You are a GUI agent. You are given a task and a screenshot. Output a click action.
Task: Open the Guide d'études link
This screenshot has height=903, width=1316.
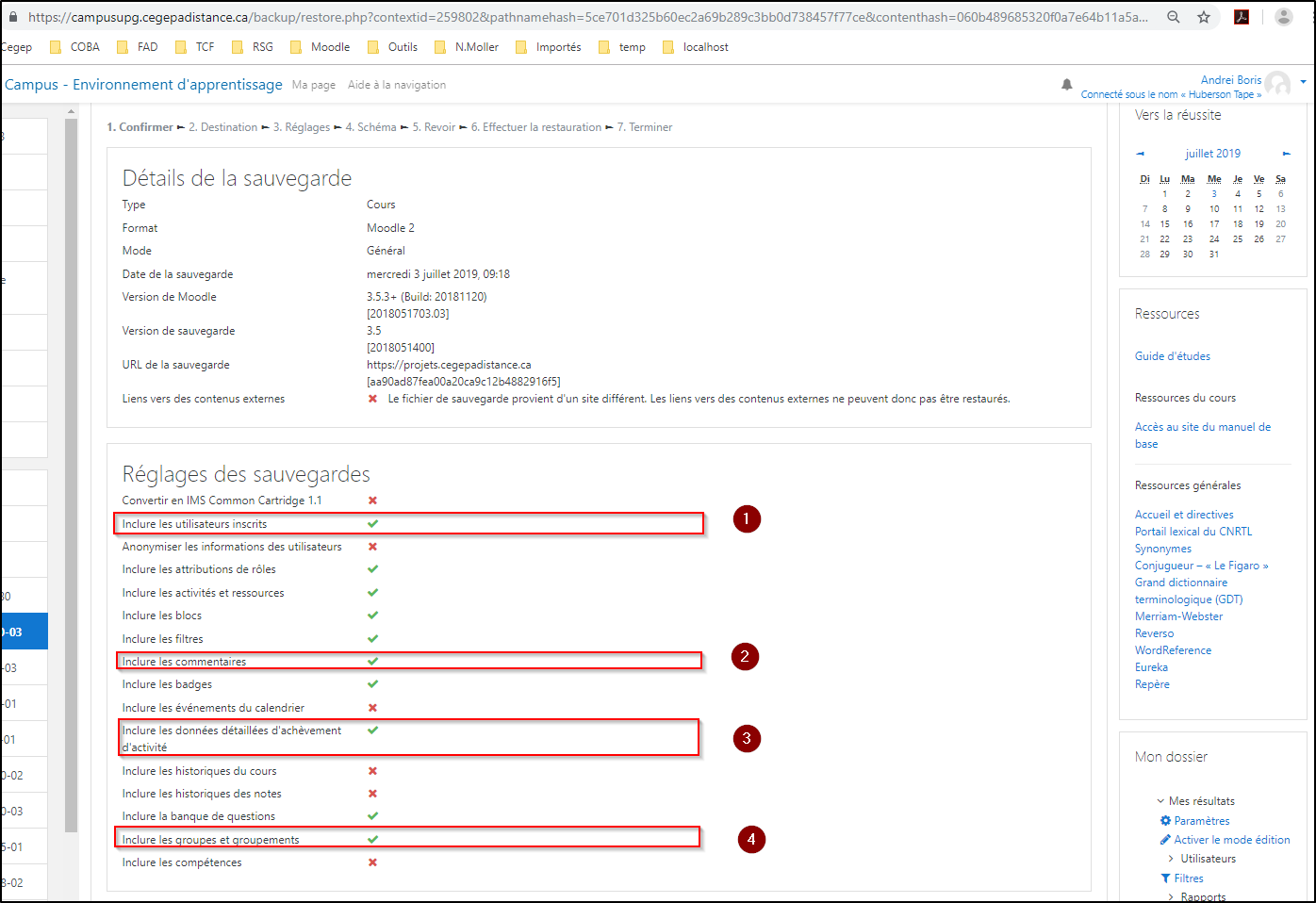[1172, 356]
